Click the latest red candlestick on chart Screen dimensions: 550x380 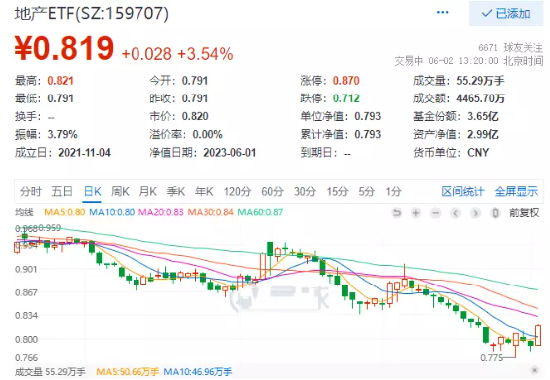538,335
